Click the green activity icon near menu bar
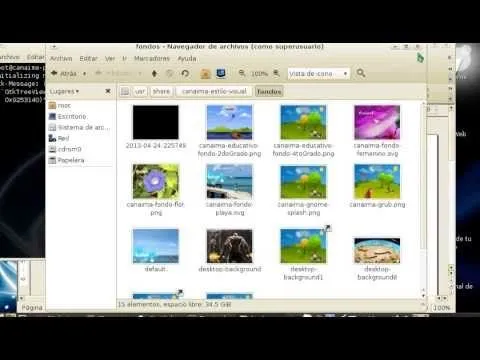Viewport: 480px width, 360px height. pos(420,58)
